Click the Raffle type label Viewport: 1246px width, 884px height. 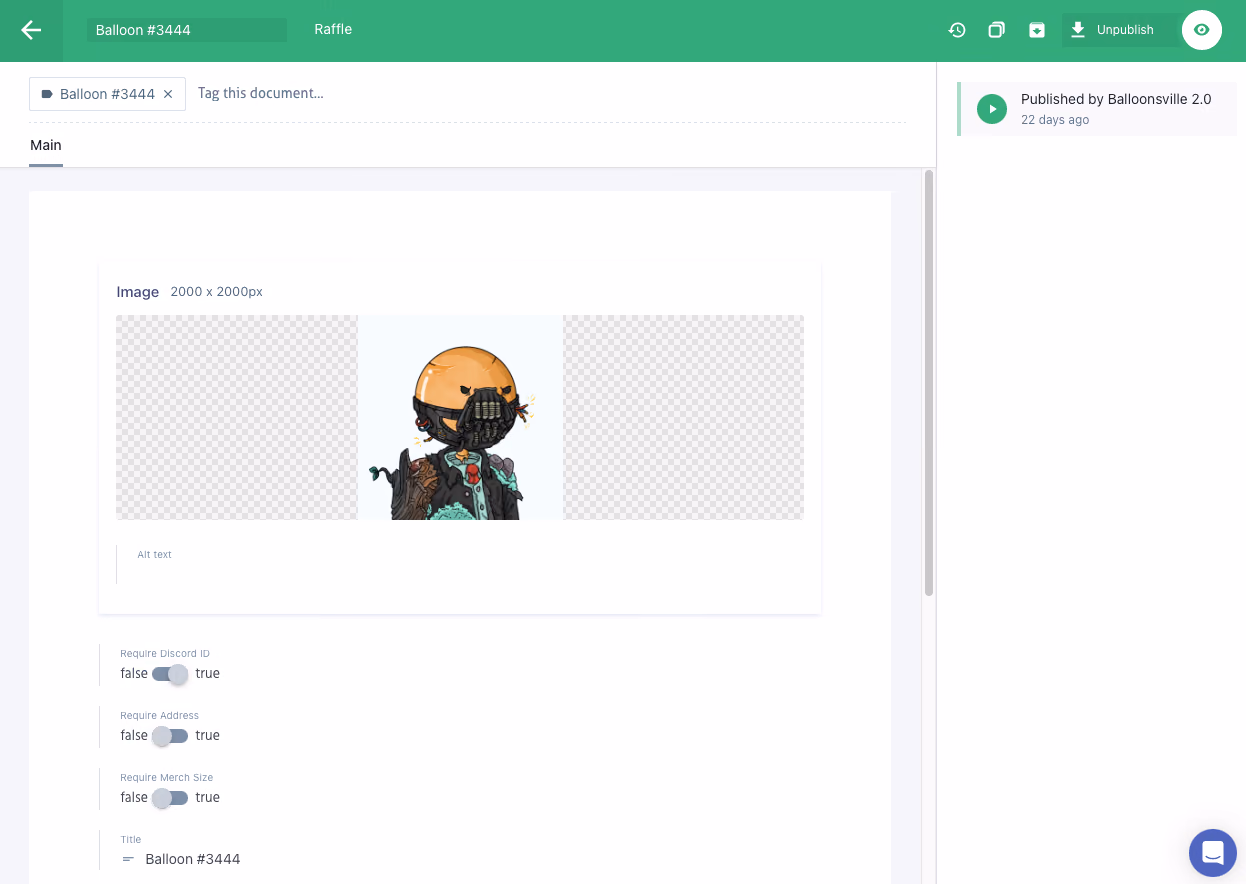[x=333, y=29]
